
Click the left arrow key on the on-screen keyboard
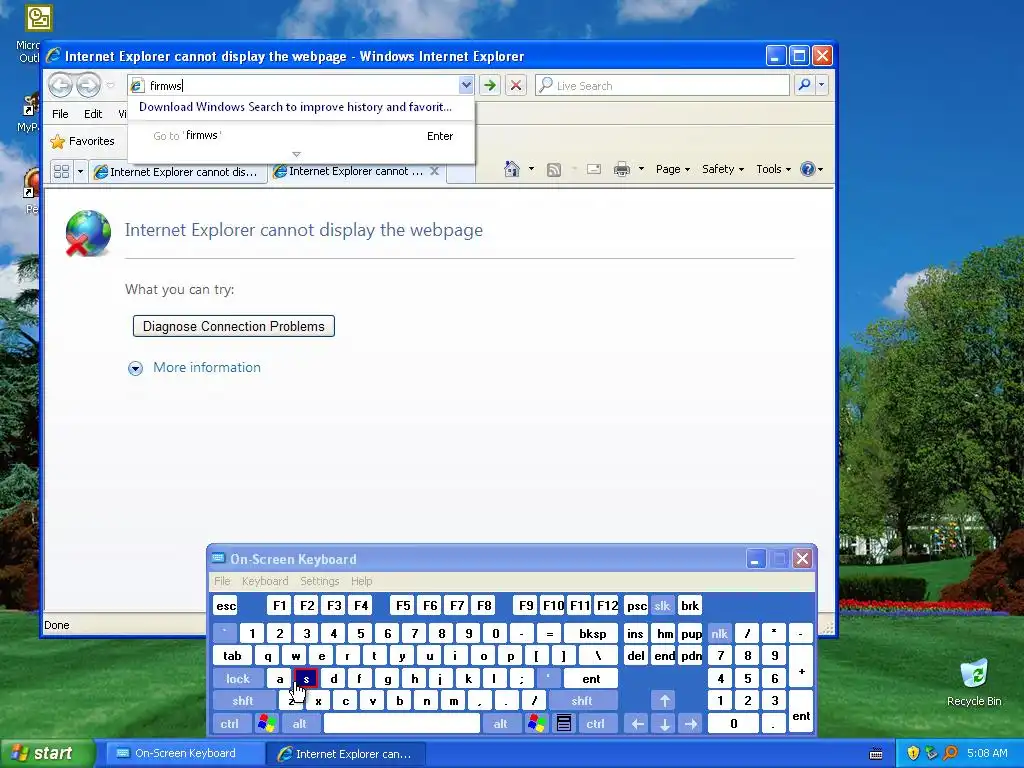coord(638,724)
